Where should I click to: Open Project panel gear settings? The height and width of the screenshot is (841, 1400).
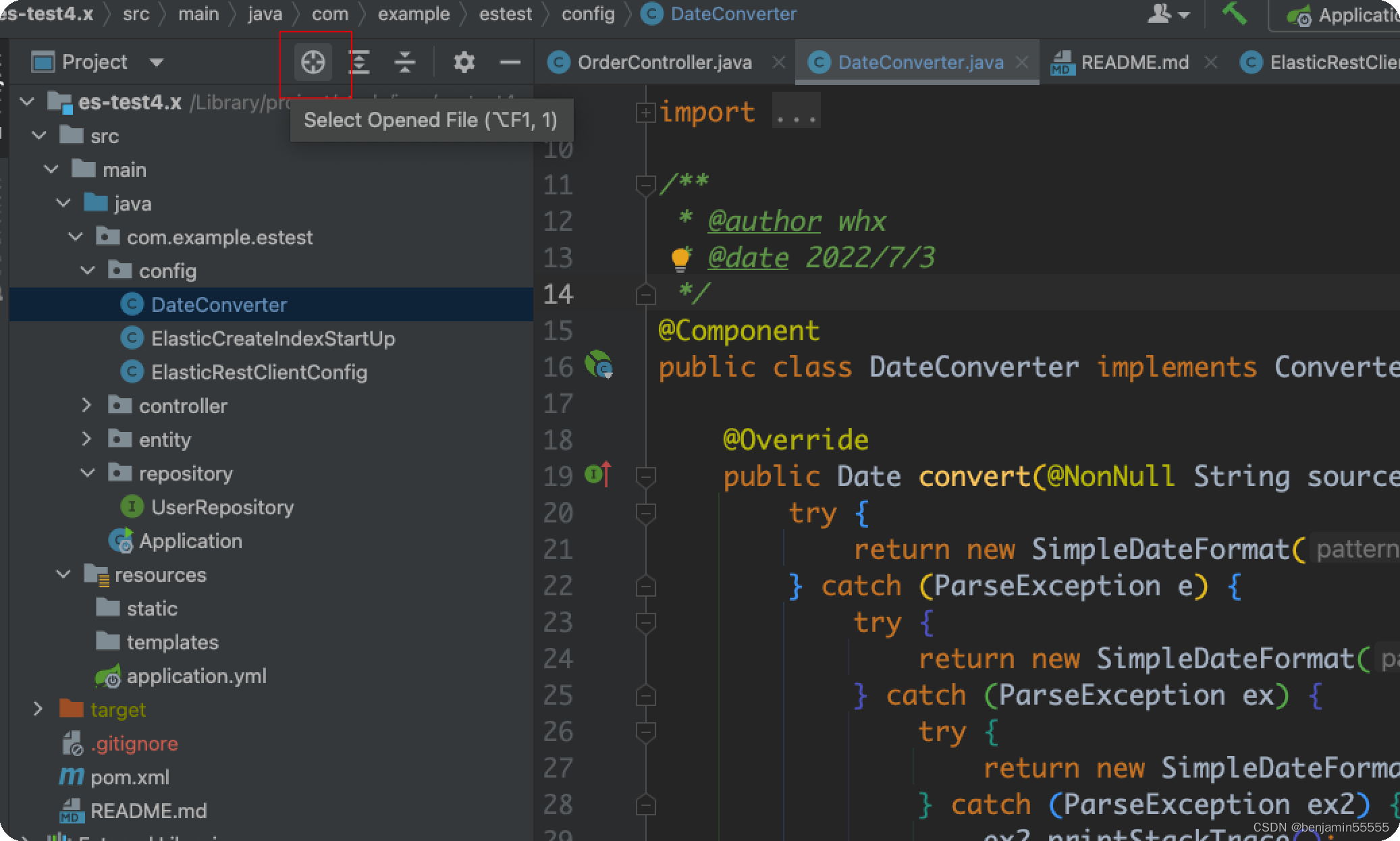[464, 62]
